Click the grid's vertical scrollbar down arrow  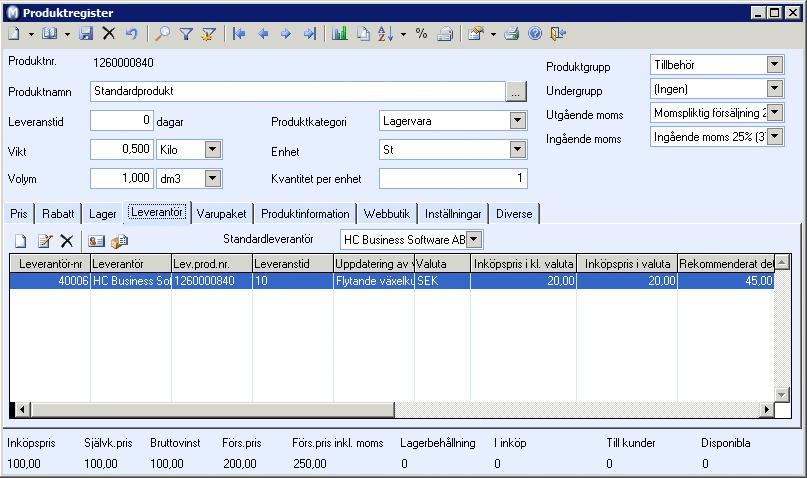pos(782,395)
